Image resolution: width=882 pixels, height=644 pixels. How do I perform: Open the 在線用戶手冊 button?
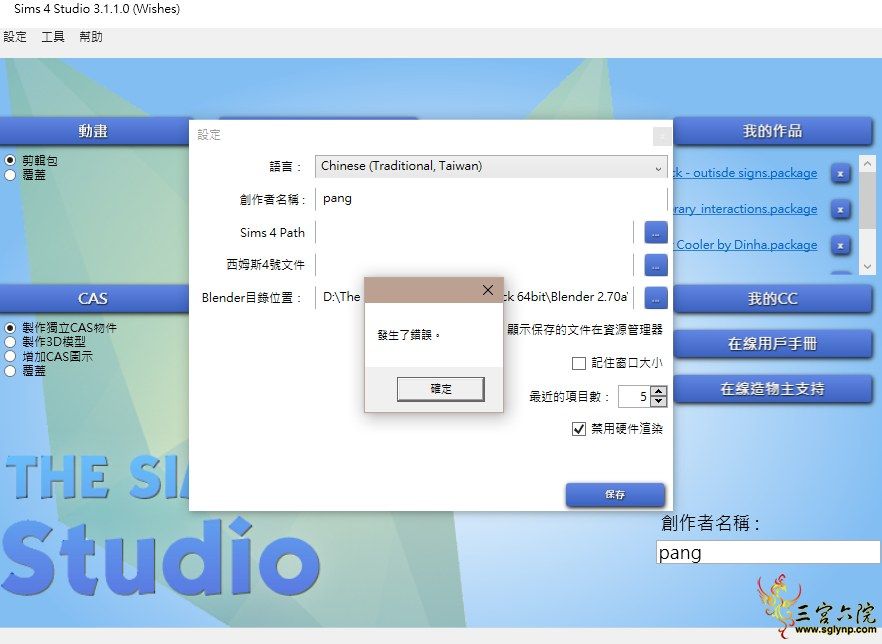[x=772, y=344]
